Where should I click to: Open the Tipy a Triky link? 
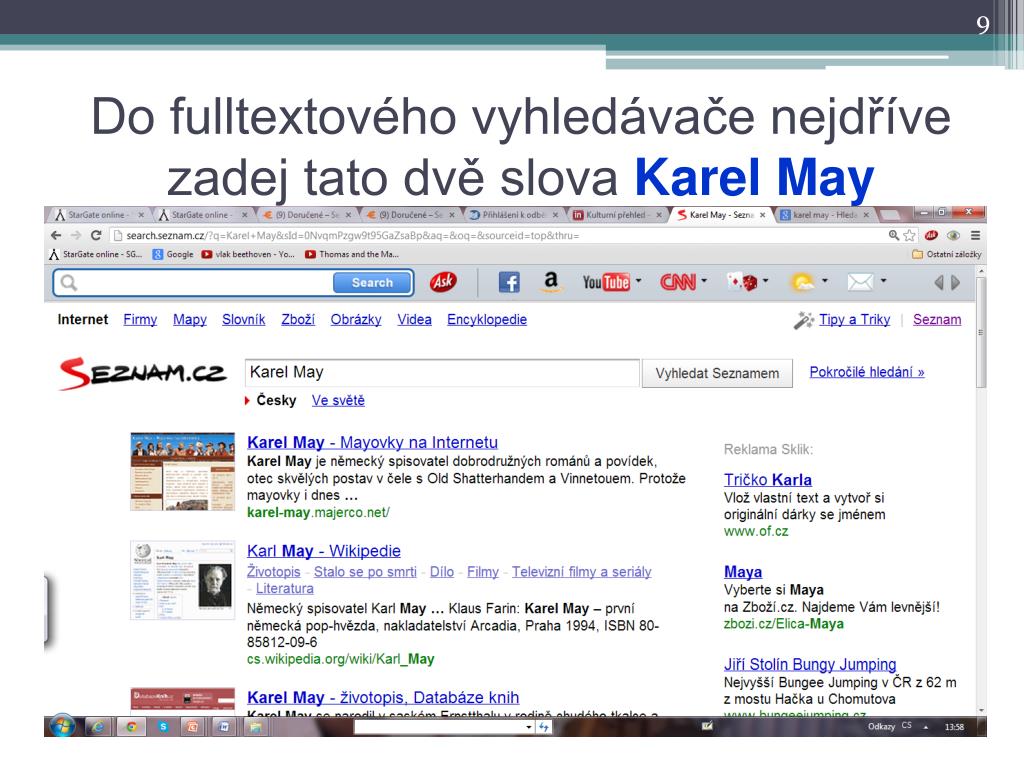(854, 319)
